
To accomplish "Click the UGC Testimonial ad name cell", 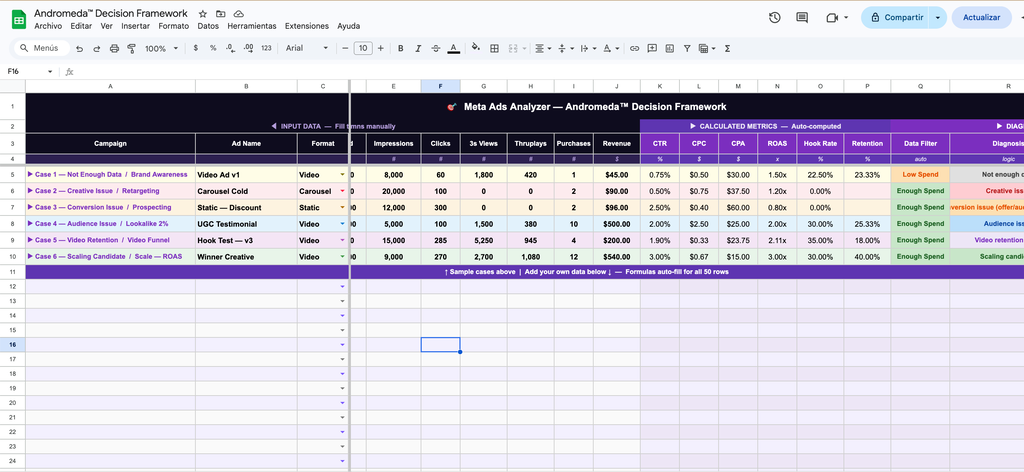I will (246, 224).
